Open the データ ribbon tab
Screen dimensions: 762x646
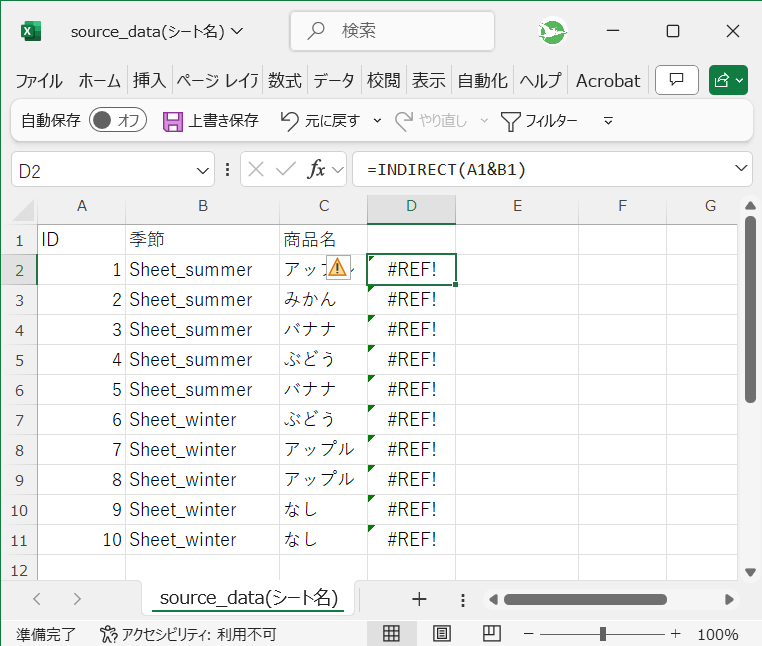pos(334,81)
